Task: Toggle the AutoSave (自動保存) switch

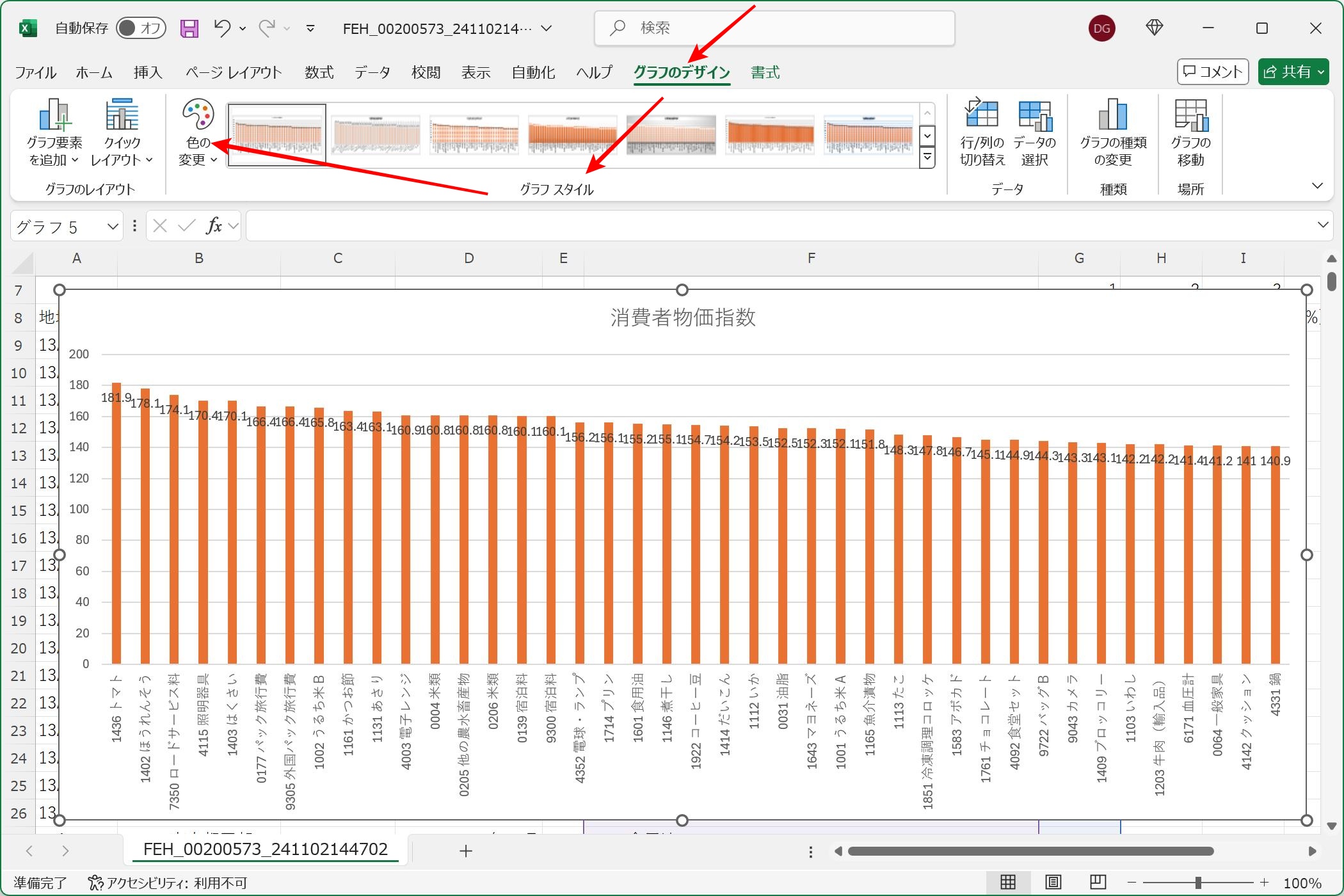Action: tap(141, 28)
